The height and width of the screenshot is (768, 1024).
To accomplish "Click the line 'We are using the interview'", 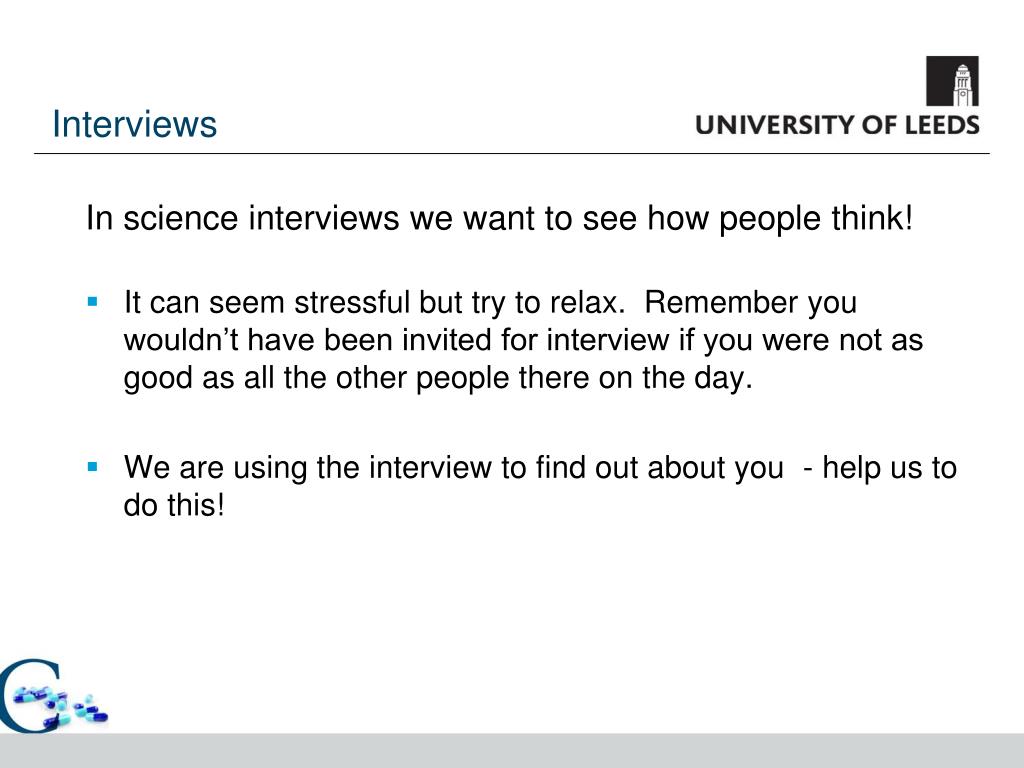I will (x=540, y=468).
